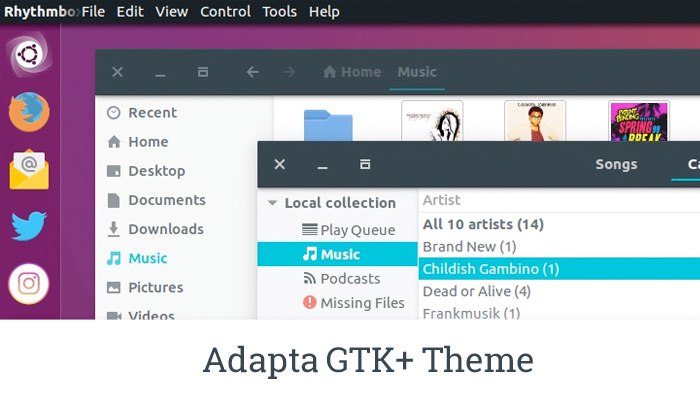Image resolution: width=700 pixels, height=400 pixels.
Task: Collapse the Local collection group
Action: [272, 203]
